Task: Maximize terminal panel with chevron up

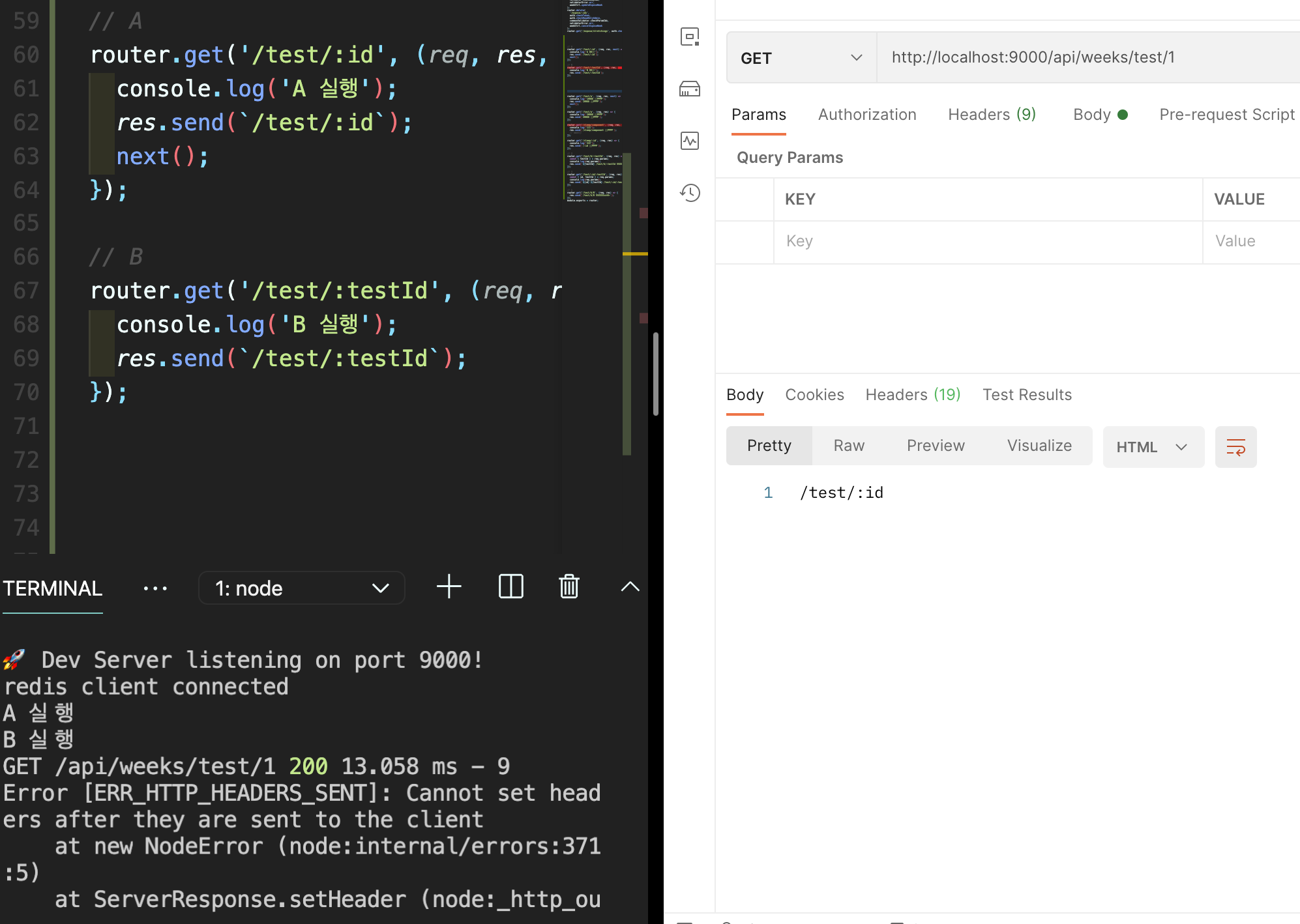Action: coord(630,587)
